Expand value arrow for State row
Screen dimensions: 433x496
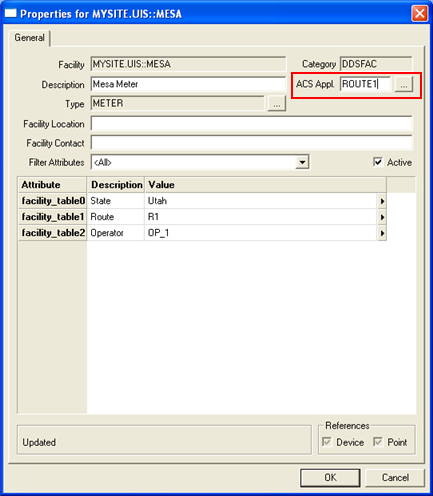pos(382,201)
